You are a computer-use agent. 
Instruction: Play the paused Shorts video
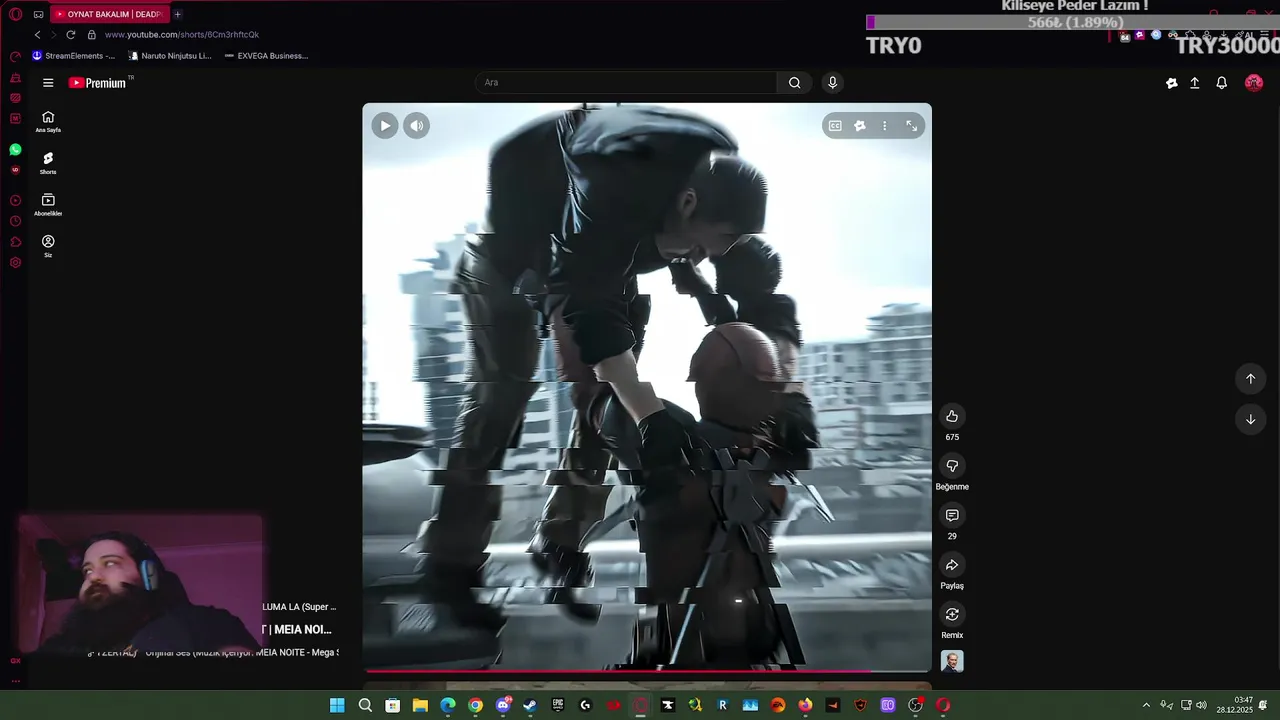click(385, 125)
